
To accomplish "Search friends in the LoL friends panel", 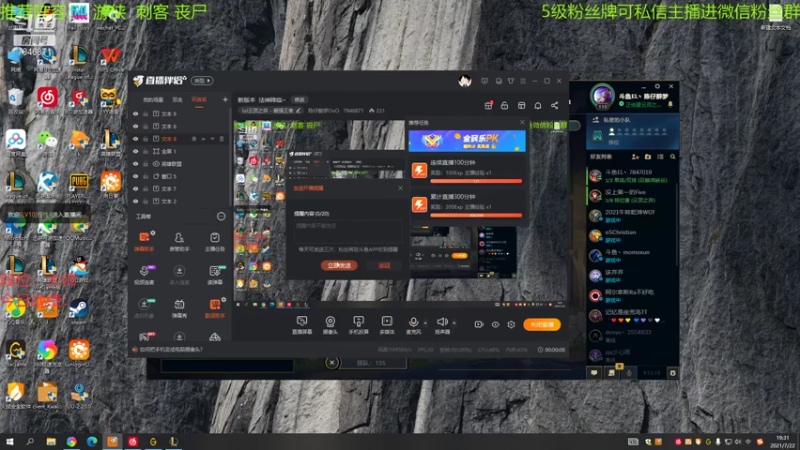I will pos(672,157).
